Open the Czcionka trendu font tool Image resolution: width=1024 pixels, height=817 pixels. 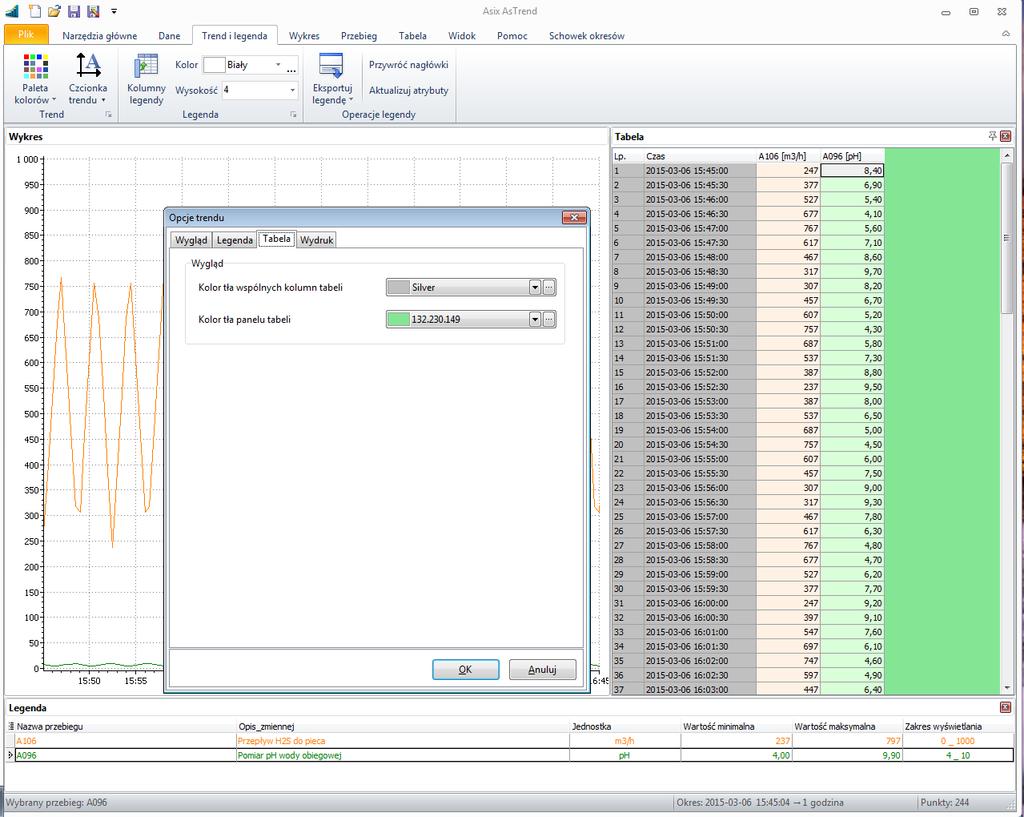pyautogui.click(x=88, y=79)
